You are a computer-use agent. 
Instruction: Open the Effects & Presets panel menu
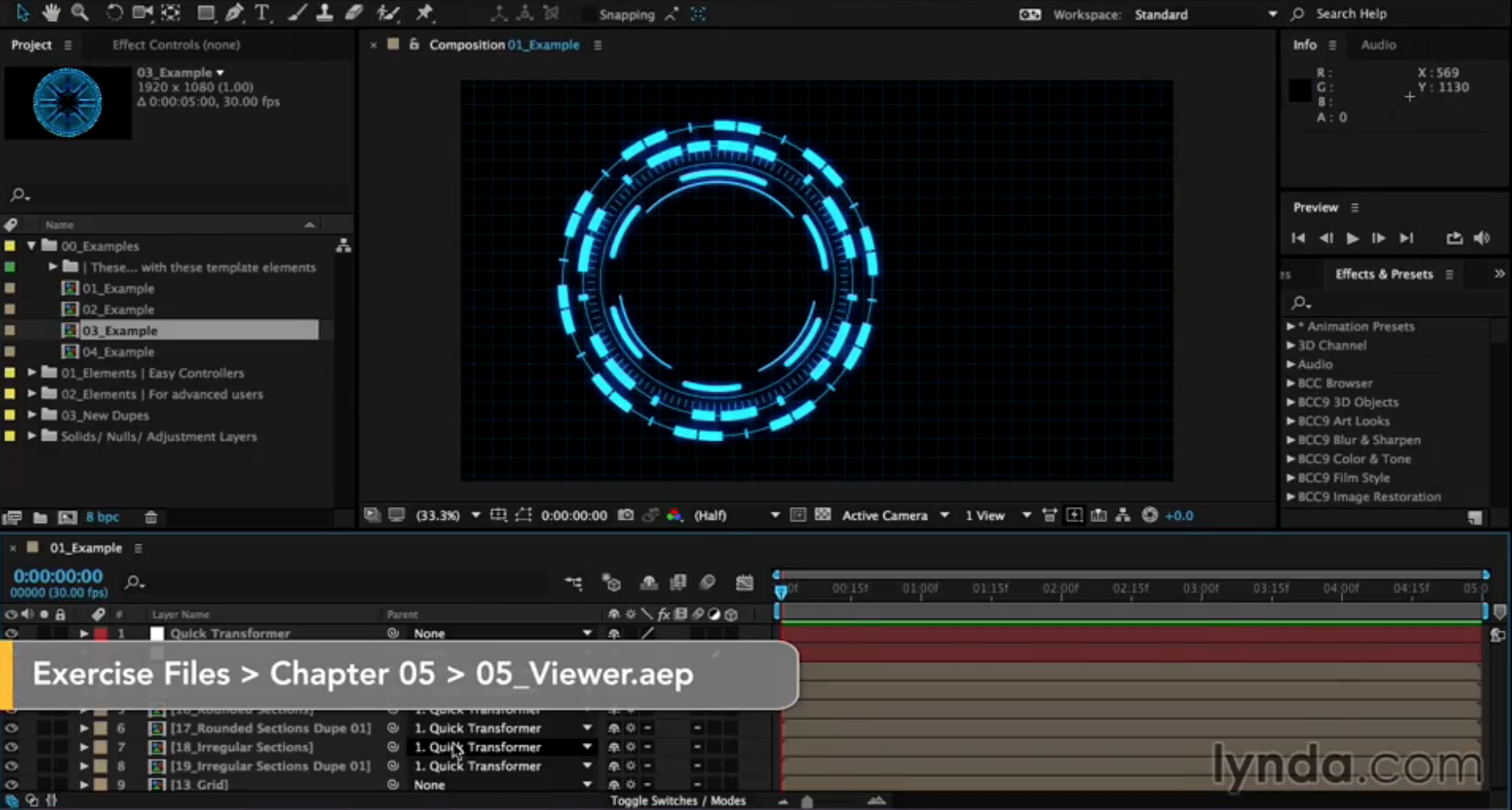(x=1449, y=274)
